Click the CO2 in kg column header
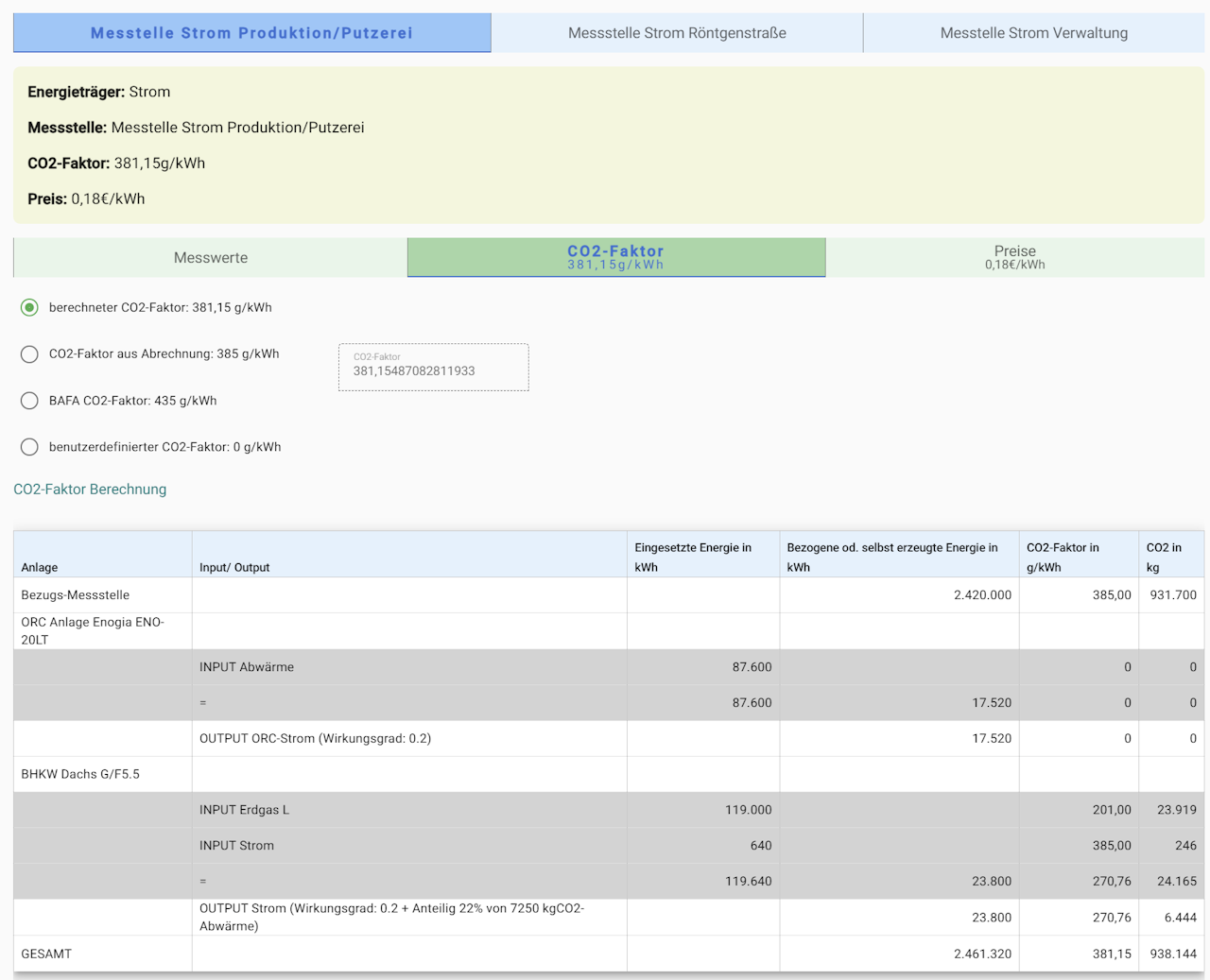1210x980 pixels. [1164, 557]
